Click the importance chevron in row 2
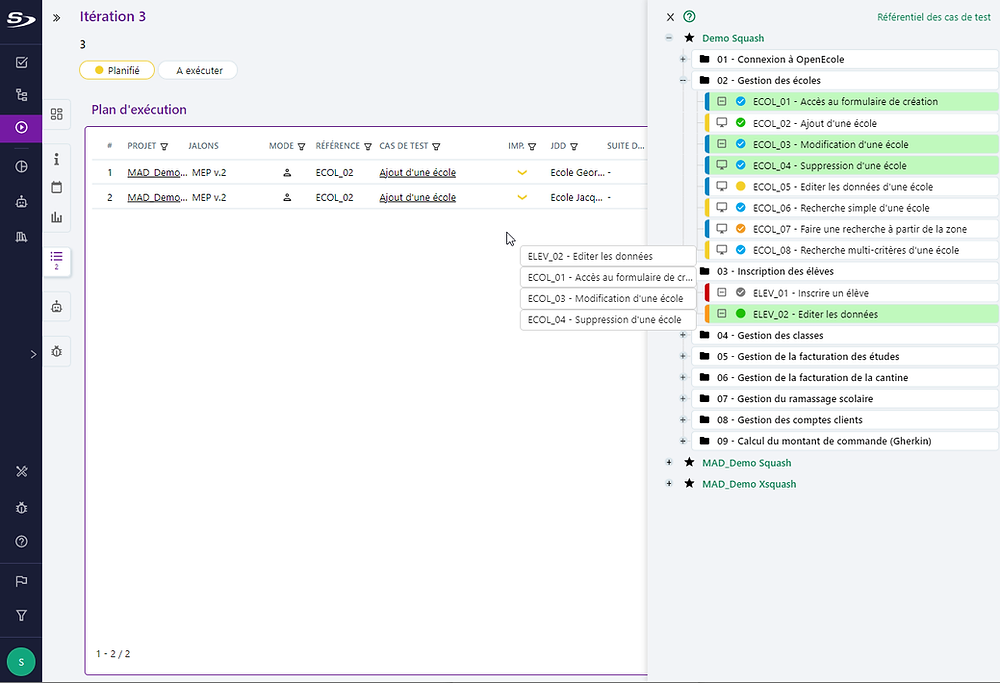 (522, 197)
